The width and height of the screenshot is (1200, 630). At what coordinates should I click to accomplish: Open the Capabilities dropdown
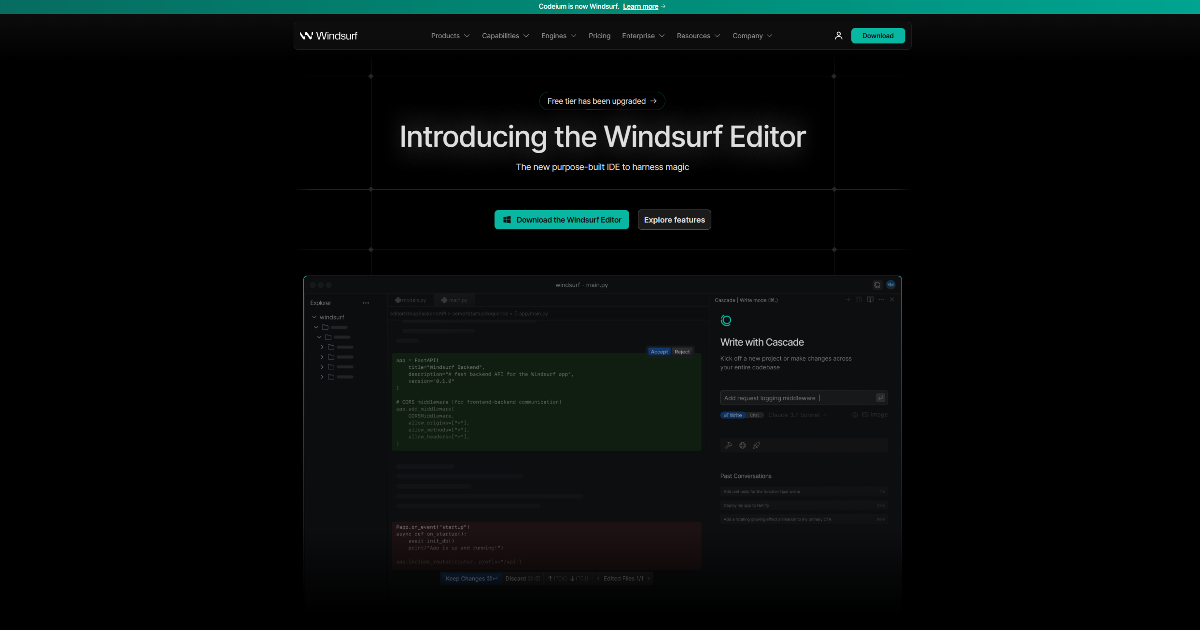505,36
